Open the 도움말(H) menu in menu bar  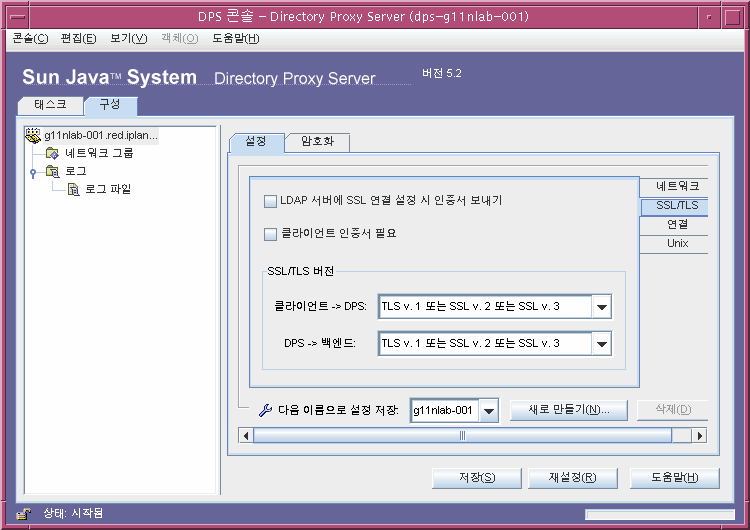pos(236,39)
